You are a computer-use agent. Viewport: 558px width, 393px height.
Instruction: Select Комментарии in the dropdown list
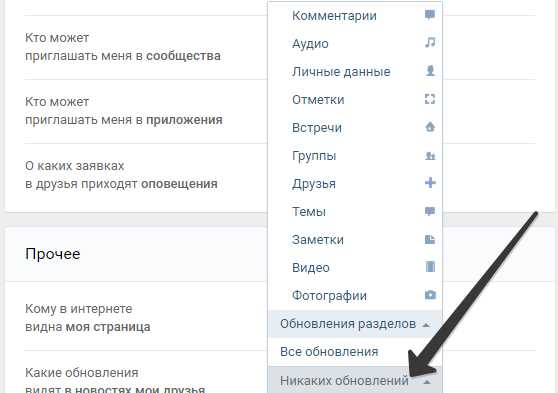(x=355, y=16)
